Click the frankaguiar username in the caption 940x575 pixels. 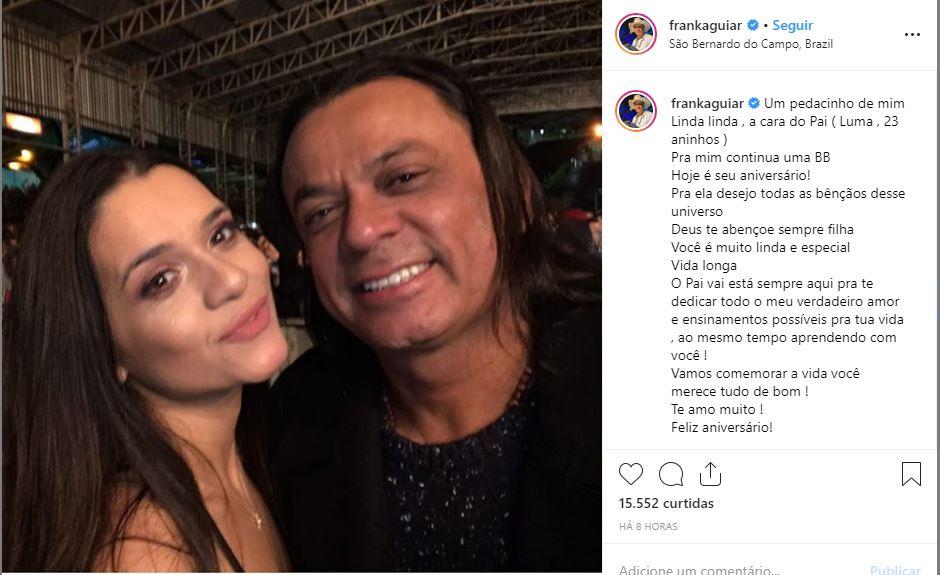(x=707, y=103)
